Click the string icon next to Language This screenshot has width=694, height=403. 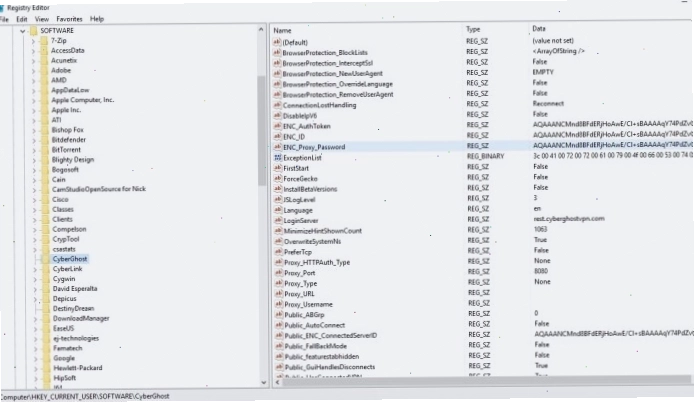click(278, 210)
